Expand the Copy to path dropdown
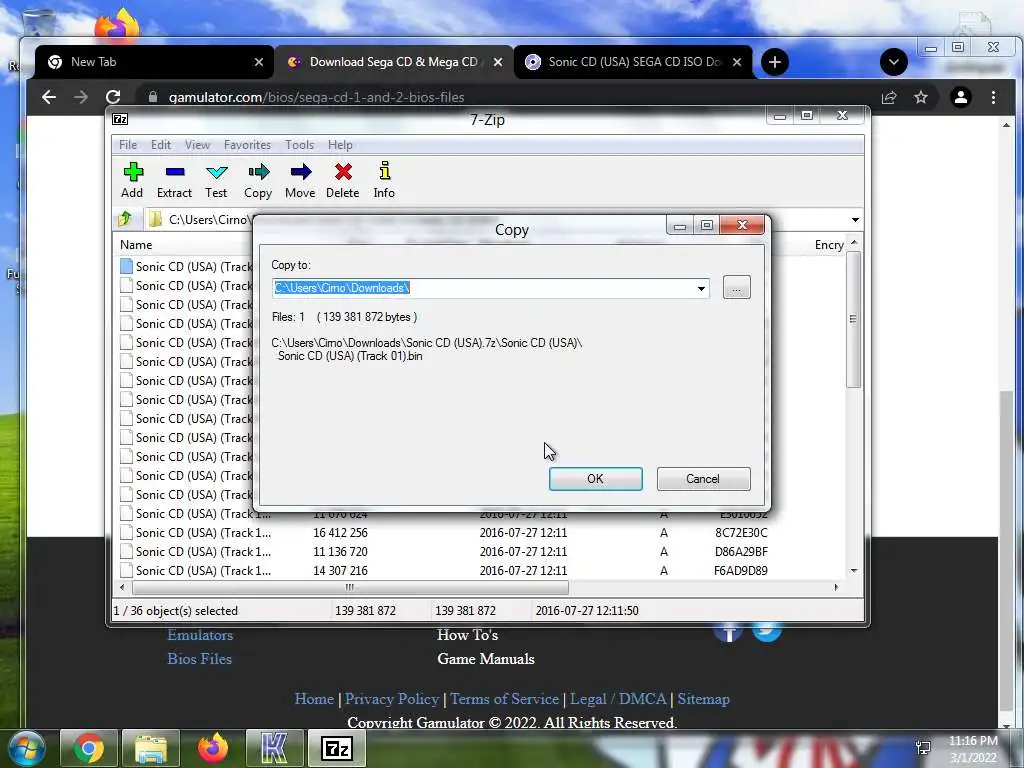Viewport: 1024px width, 768px height. 701,288
